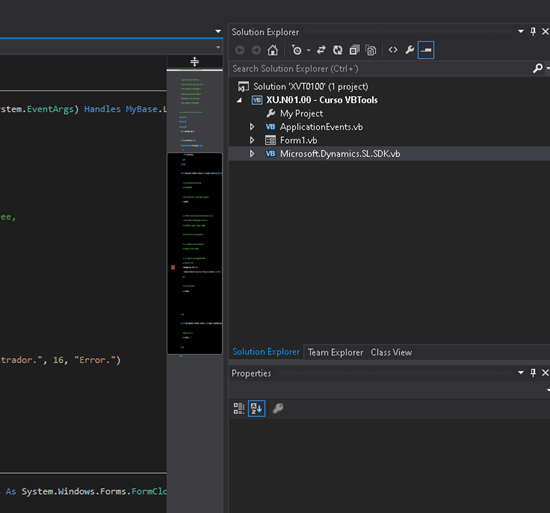Click the Handles keyword in code

[x=102, y=109]
